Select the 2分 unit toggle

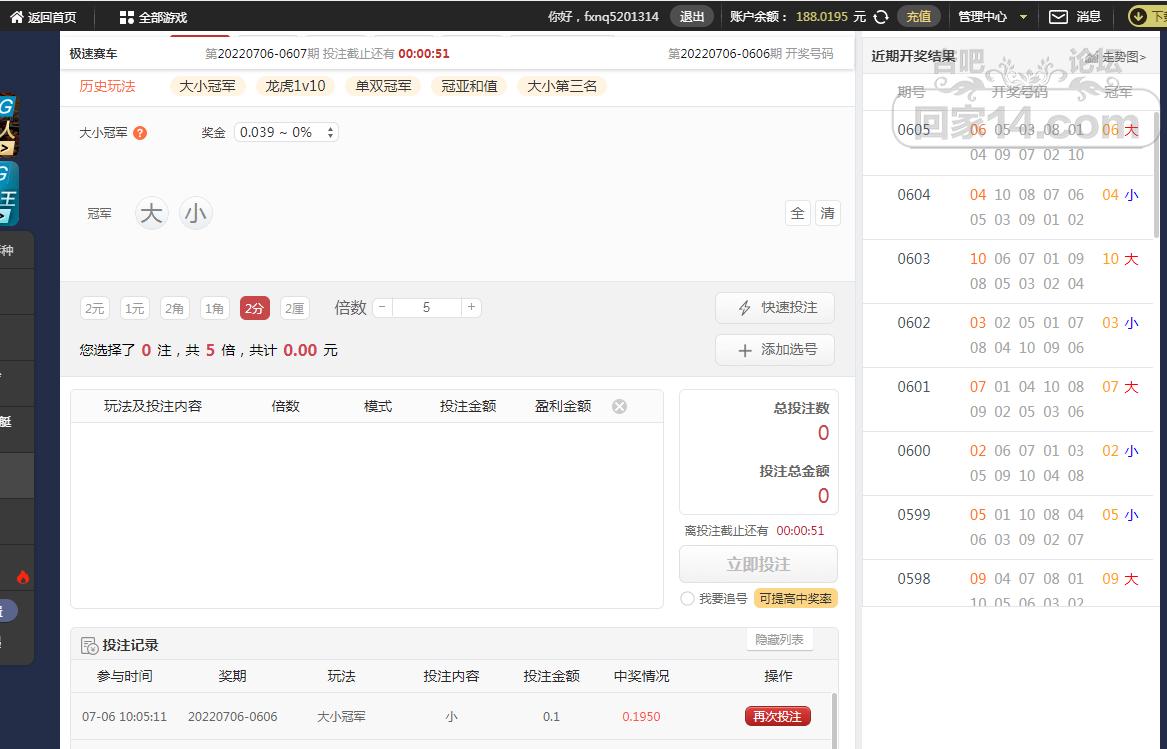(x=254, y=308)
